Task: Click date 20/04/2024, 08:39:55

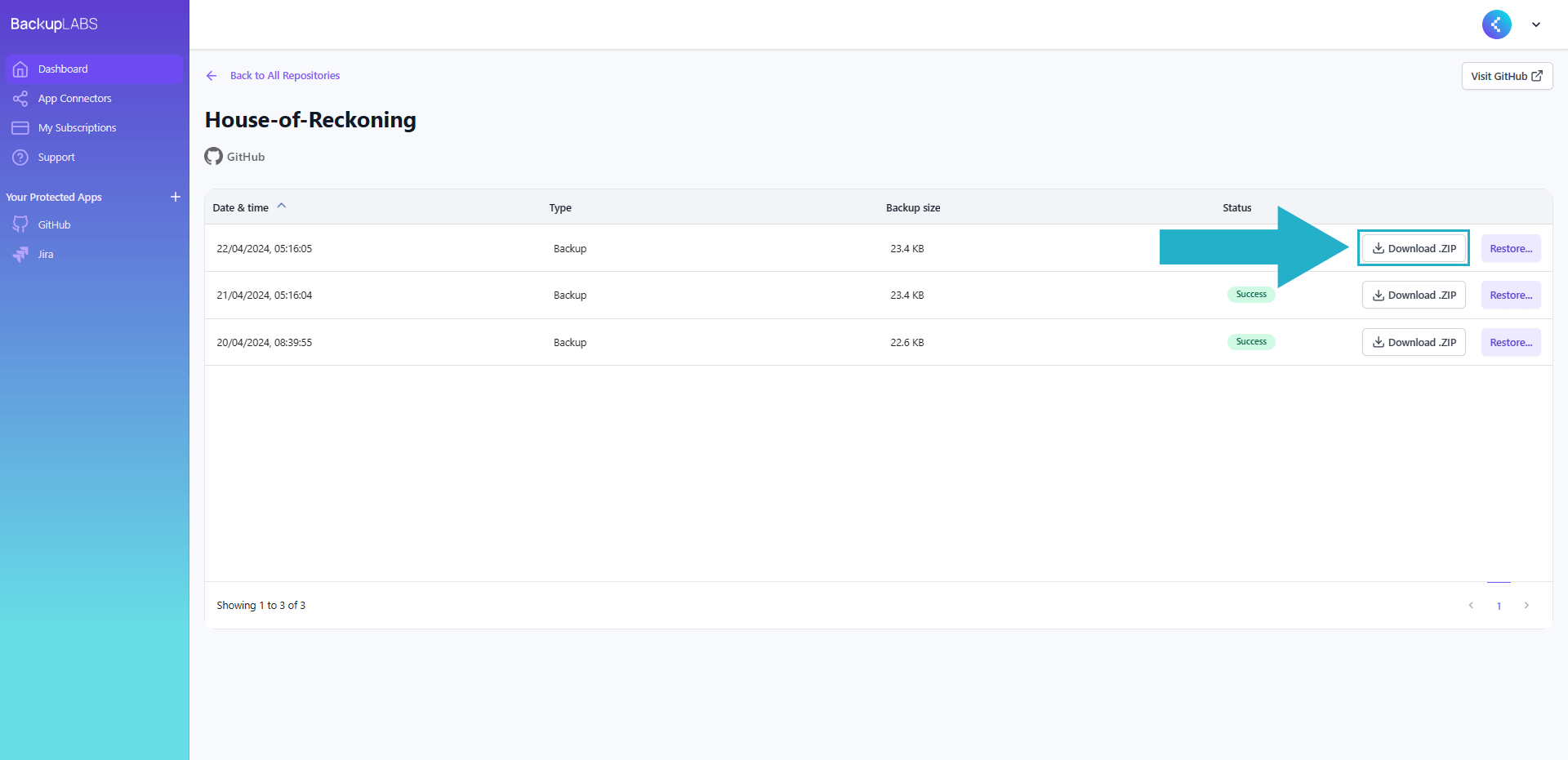Action: point(264,343)
